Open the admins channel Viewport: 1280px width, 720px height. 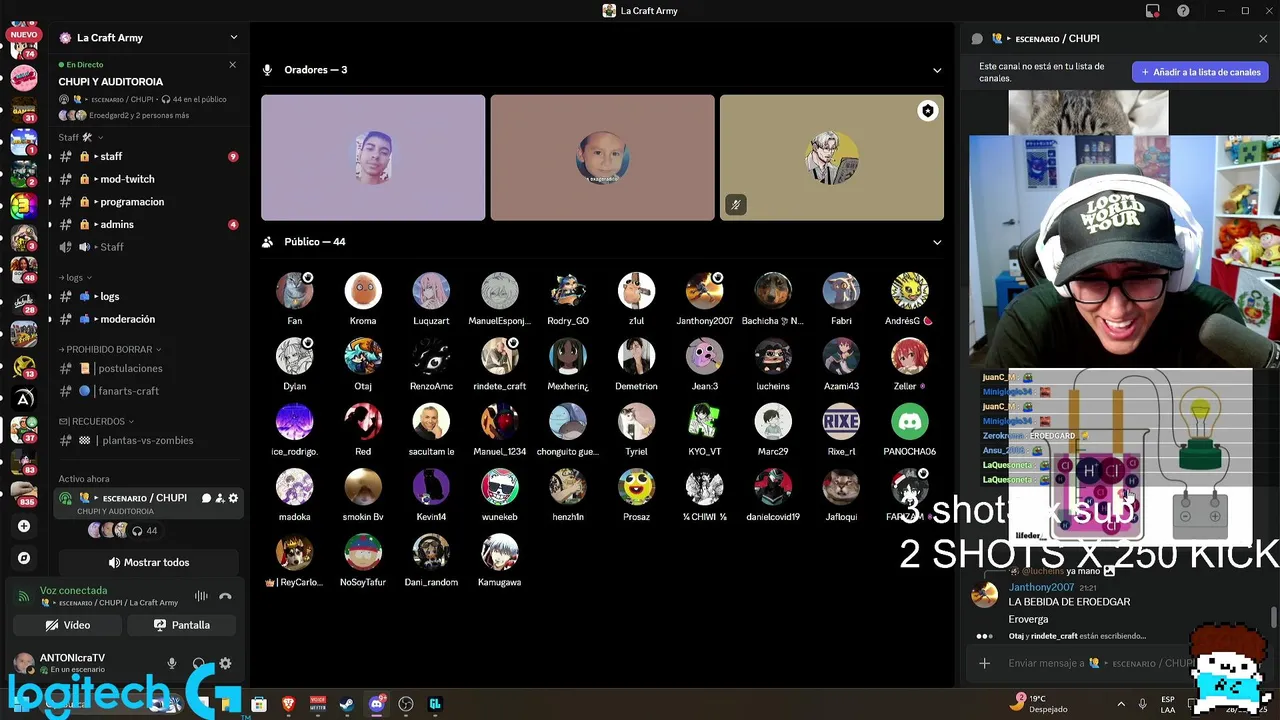coord(147,224)
